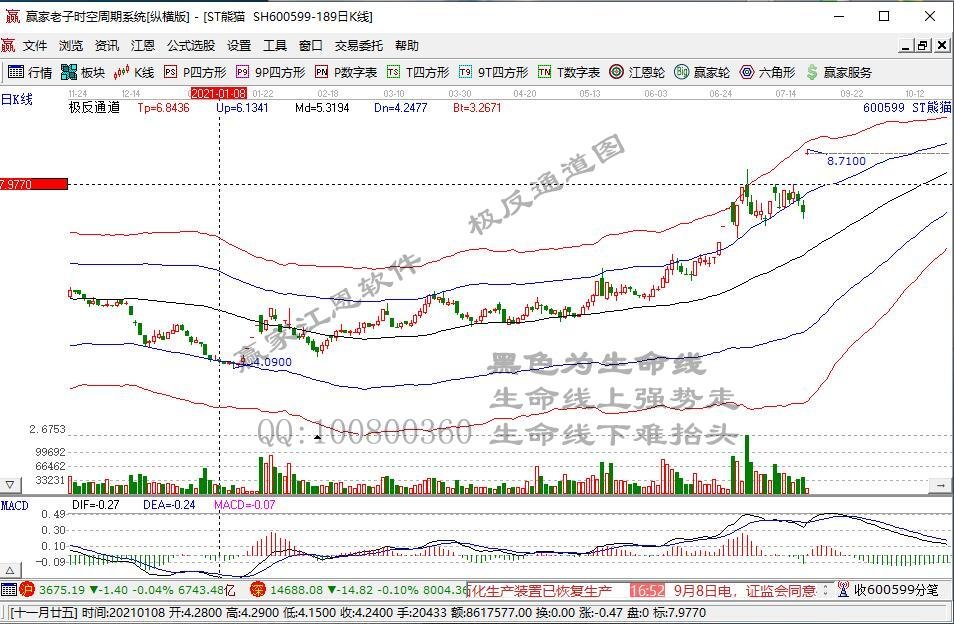Select the T四方形 tool
The width and height of the screenshot is (954, 624).
(x=418, y=72)
